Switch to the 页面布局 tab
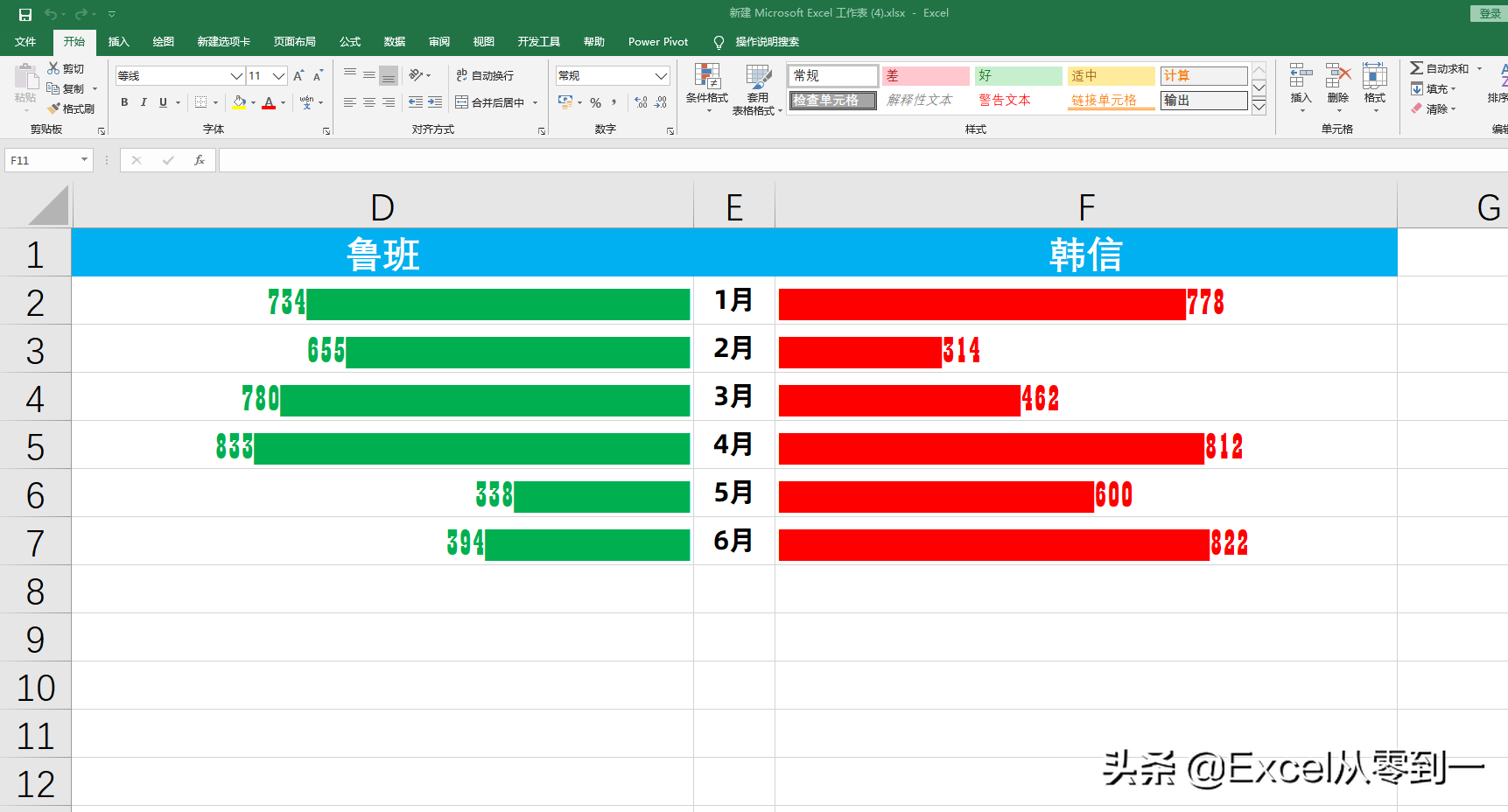The width and height of the screenshot is (1508, 812). pyautogui.click(x=294, y=41)
